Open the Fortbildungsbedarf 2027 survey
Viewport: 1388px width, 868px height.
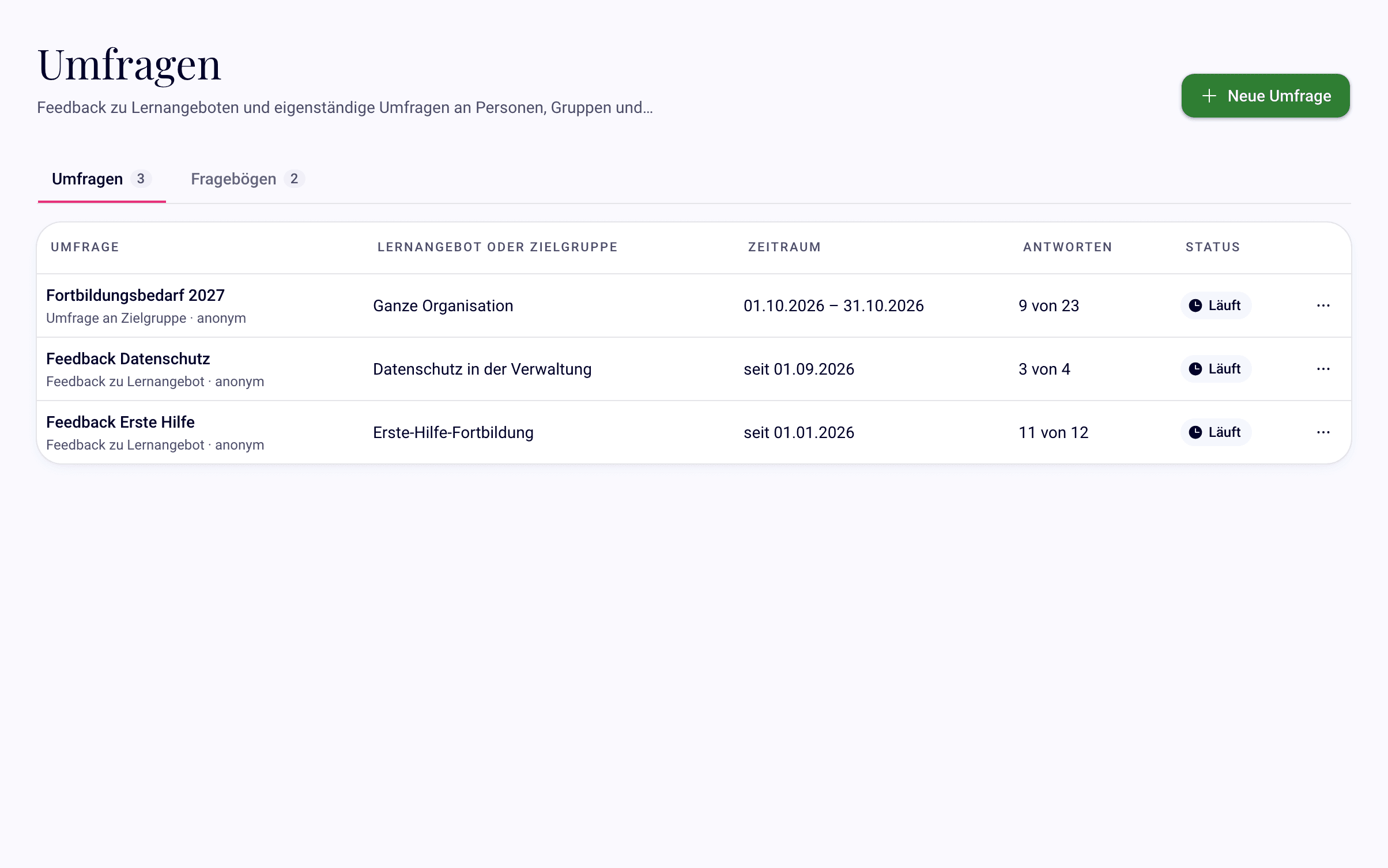[x=135, y=295]
